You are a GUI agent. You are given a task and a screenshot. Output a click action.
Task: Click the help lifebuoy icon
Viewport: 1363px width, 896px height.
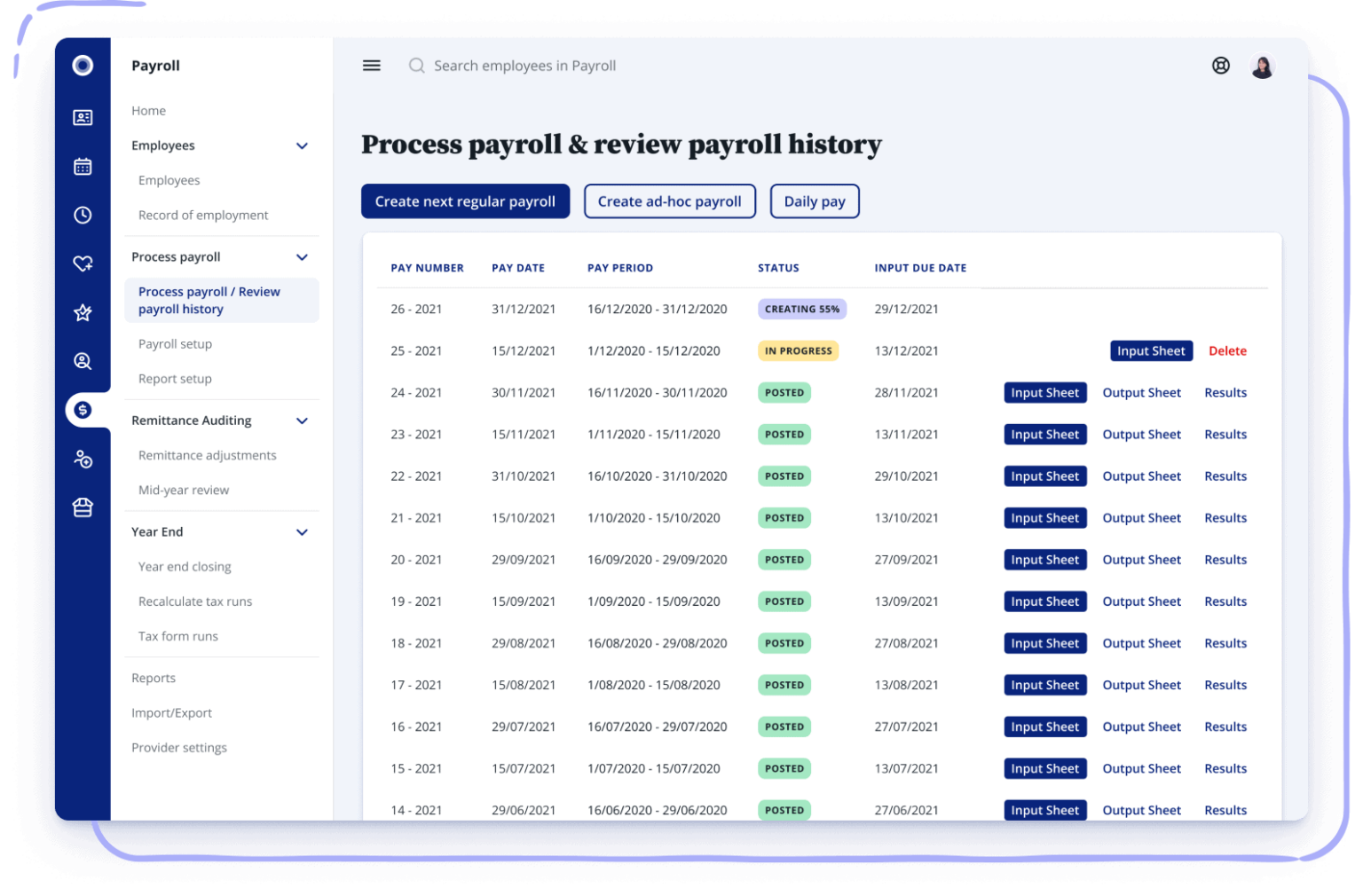[x=1221, y=66]
